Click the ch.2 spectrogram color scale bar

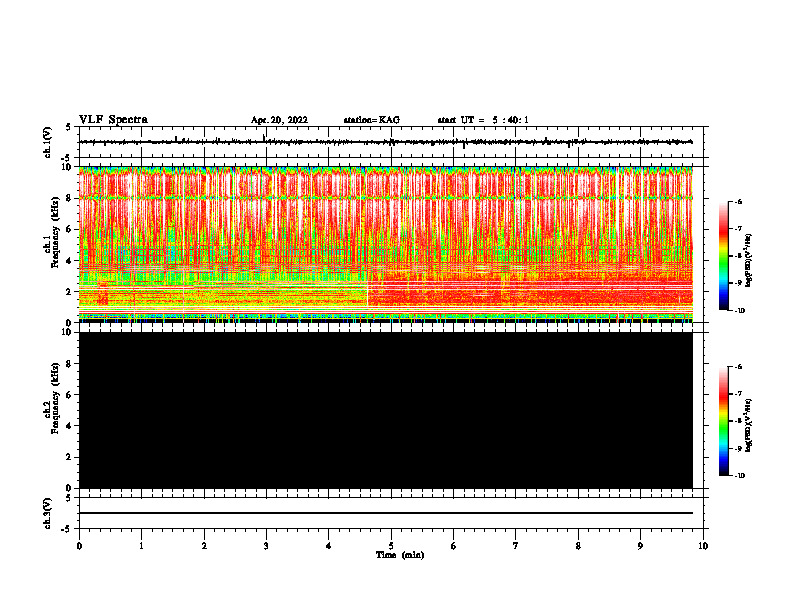pos(724,421)
